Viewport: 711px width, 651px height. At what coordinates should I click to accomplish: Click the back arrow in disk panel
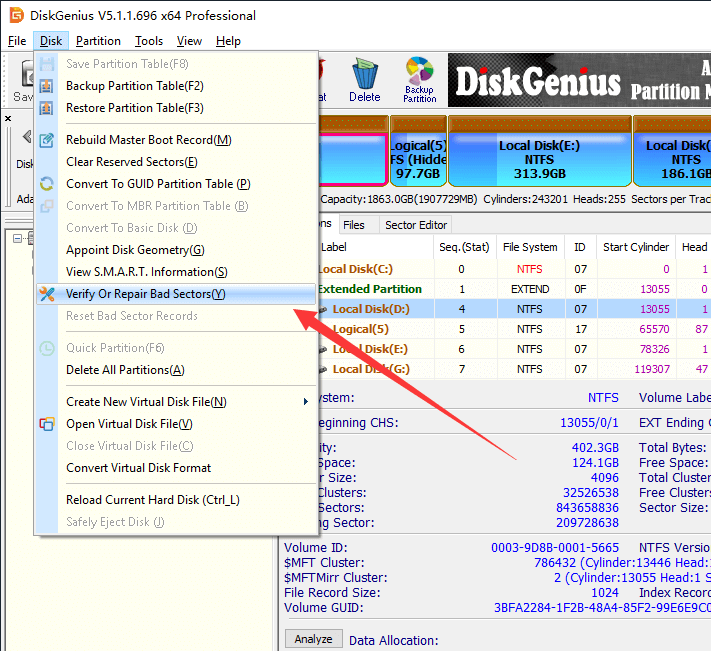(27, 136)
